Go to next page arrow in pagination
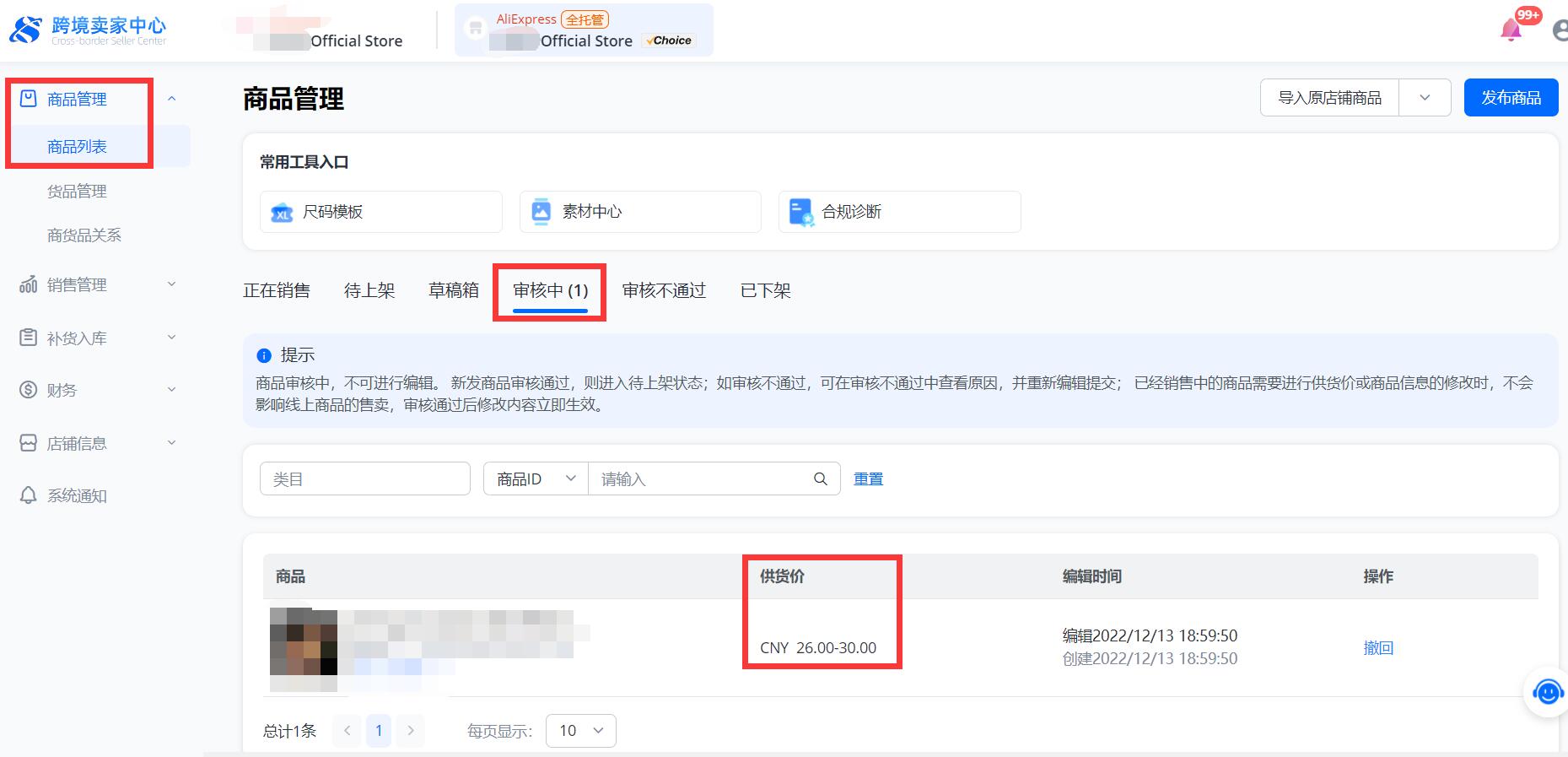Image resolution: width=1568 pixels, height=757 pixels. point(411,731)
